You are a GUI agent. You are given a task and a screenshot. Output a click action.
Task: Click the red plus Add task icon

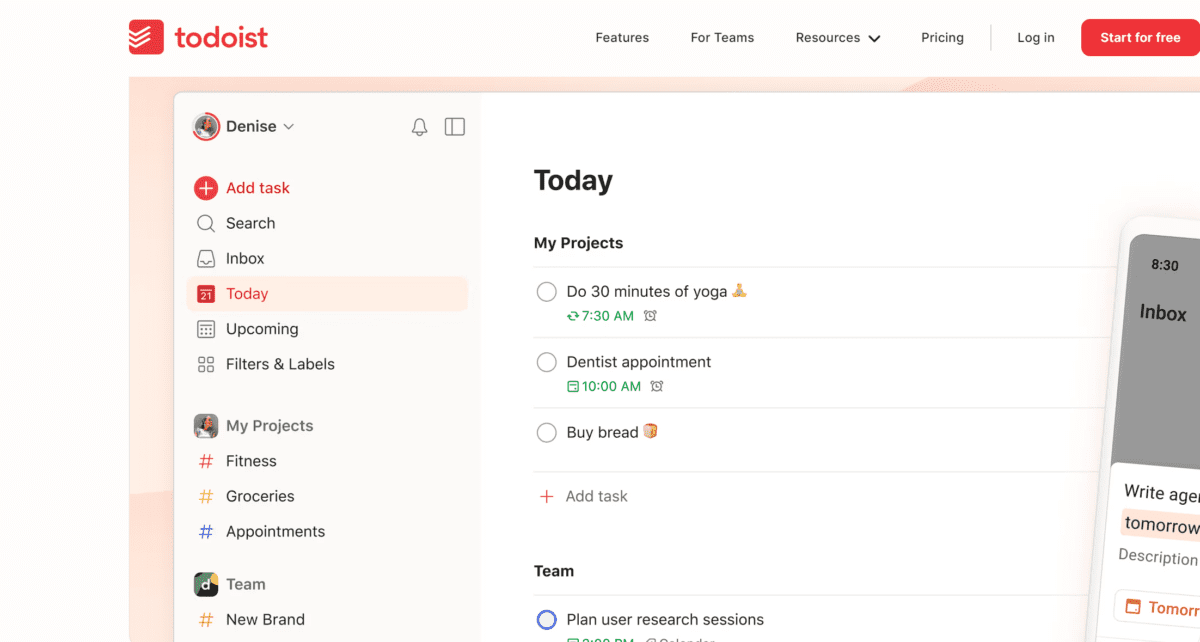(x=206, y=188)
